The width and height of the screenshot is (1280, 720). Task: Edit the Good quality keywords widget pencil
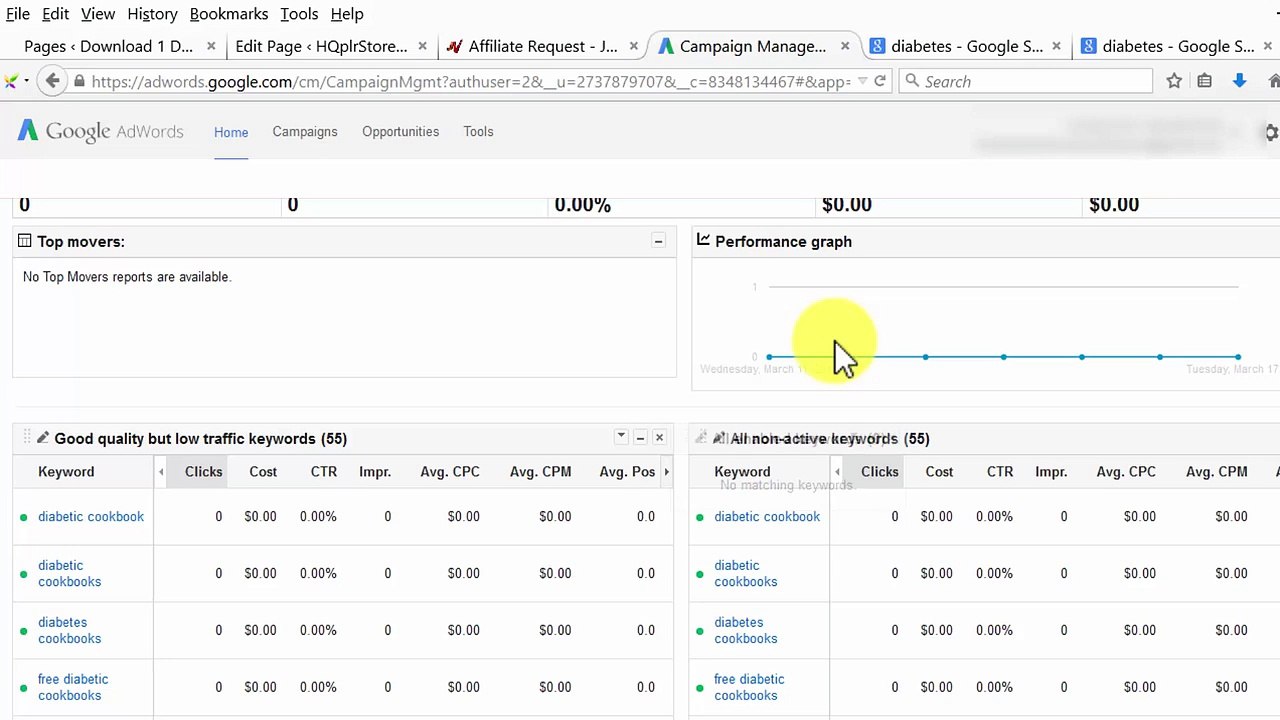click(x=43, y=438)
